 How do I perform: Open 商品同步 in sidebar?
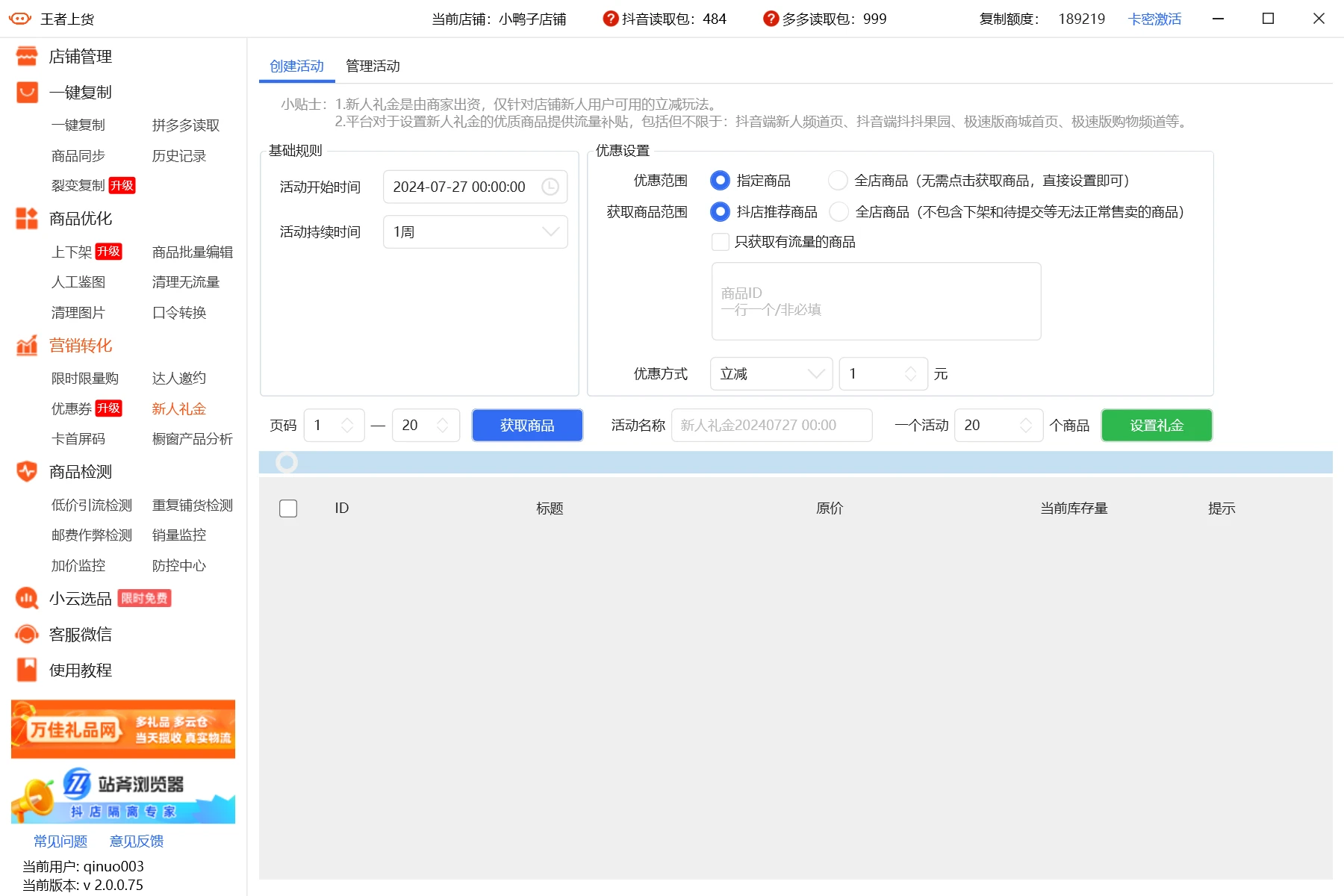tap(78, 155)
